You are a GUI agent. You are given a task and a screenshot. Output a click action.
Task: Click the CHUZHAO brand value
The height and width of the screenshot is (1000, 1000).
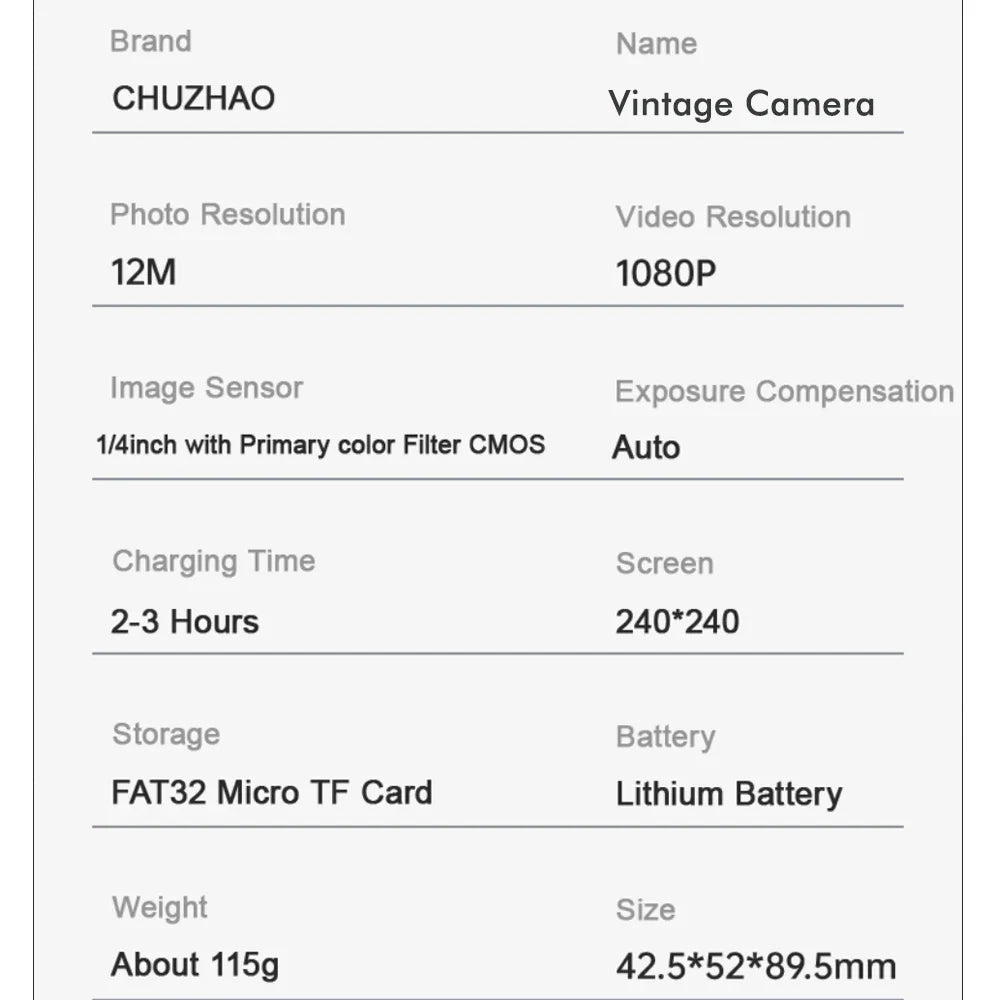(x=193, y=98)
